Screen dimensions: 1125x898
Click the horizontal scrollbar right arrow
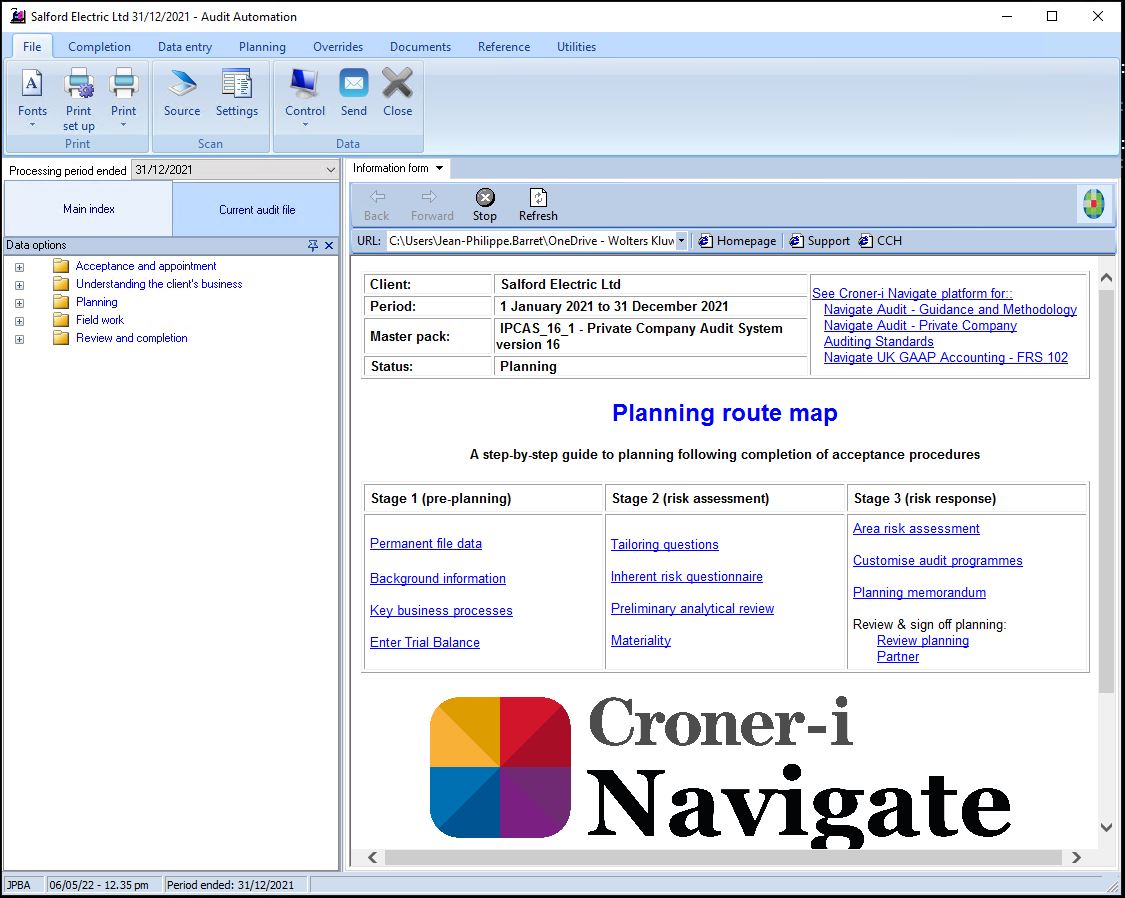(x=1075, y=857)
